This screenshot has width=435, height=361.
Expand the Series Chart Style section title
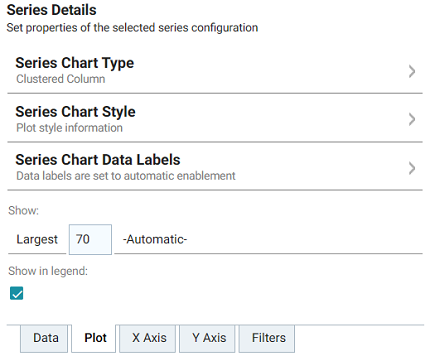click(x=75, y=111)
